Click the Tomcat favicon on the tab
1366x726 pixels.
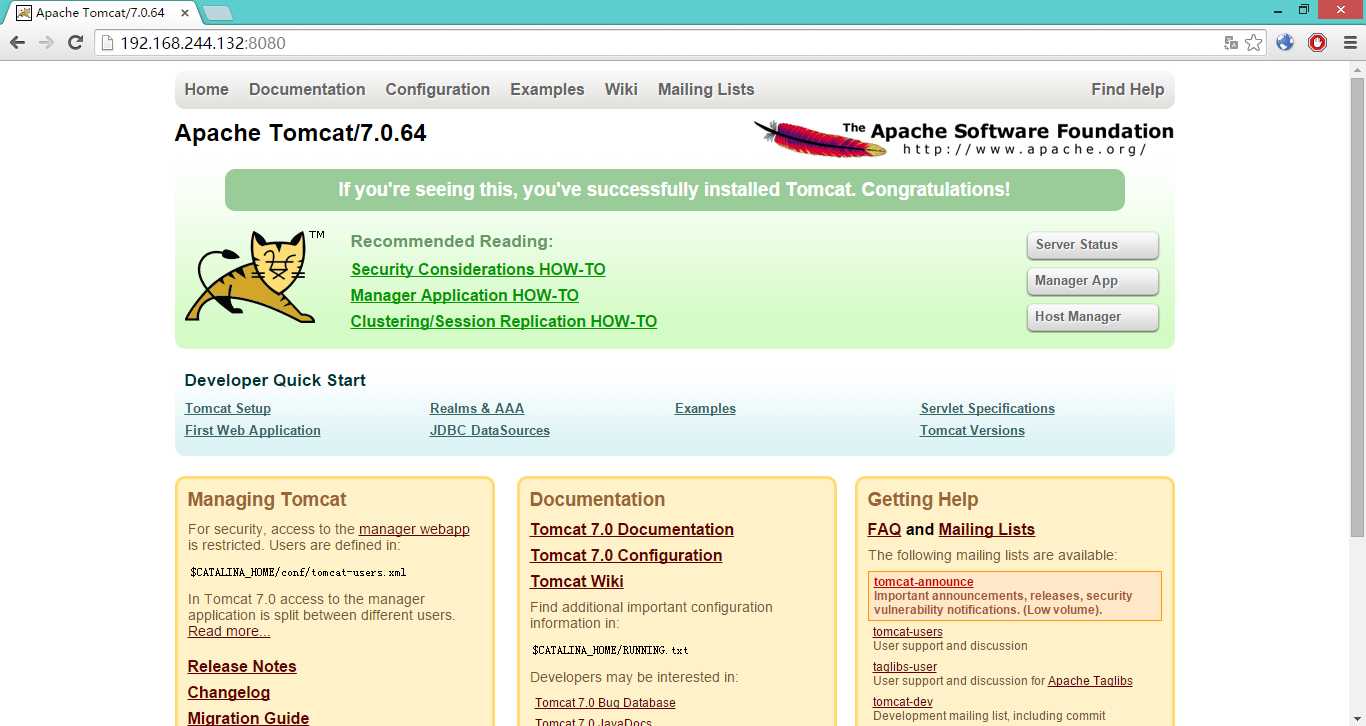(24, 13)
